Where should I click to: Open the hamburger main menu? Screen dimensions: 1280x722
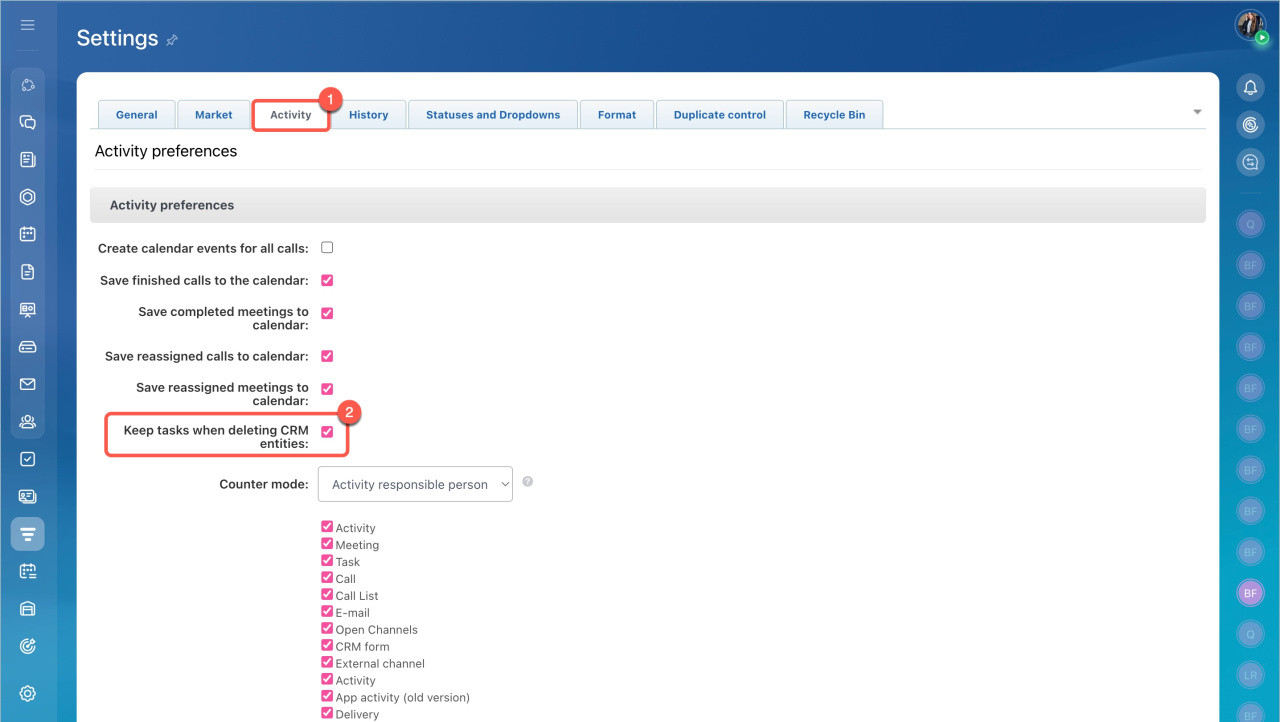pyautogui.click(x=27, y=25)
